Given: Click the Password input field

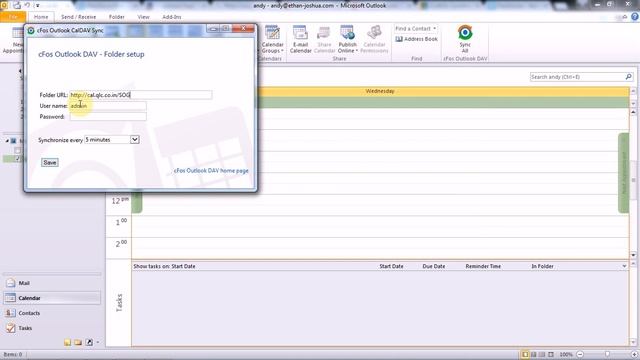Looking at the screenshot, I should click(x=108, y=117).
